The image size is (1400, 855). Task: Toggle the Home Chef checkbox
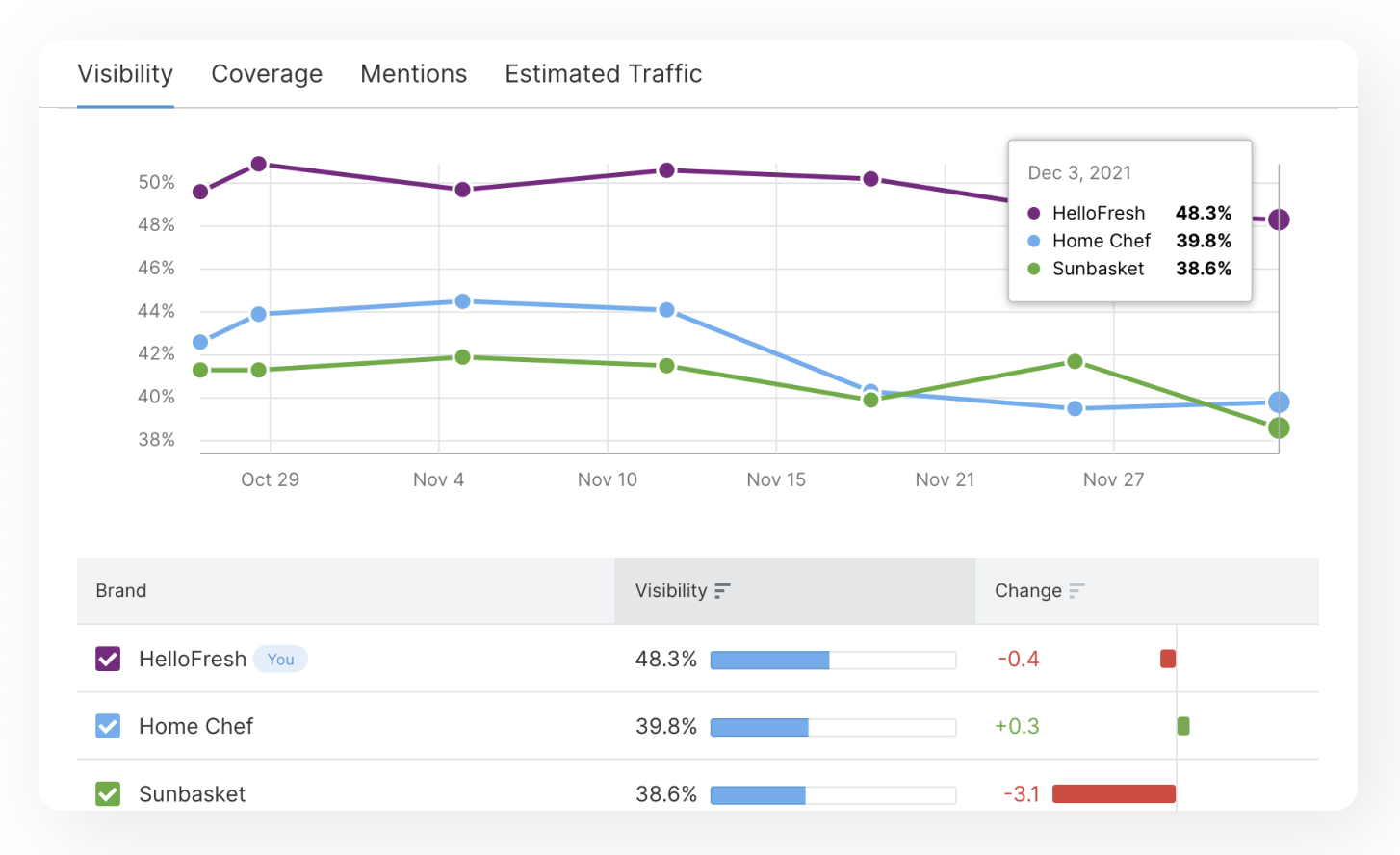(x=108, y=726)
